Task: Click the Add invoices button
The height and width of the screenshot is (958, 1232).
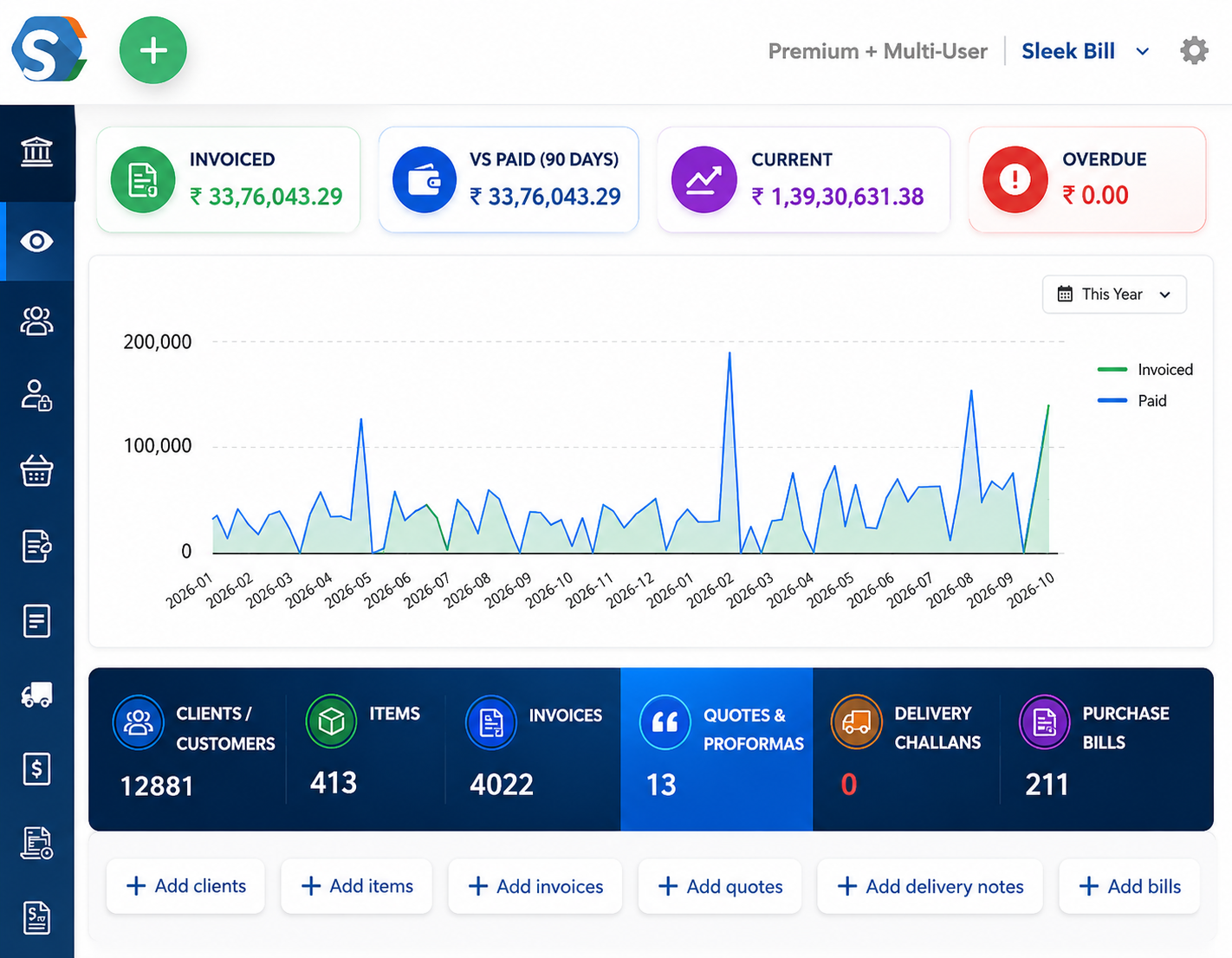Action: (535, 886)
